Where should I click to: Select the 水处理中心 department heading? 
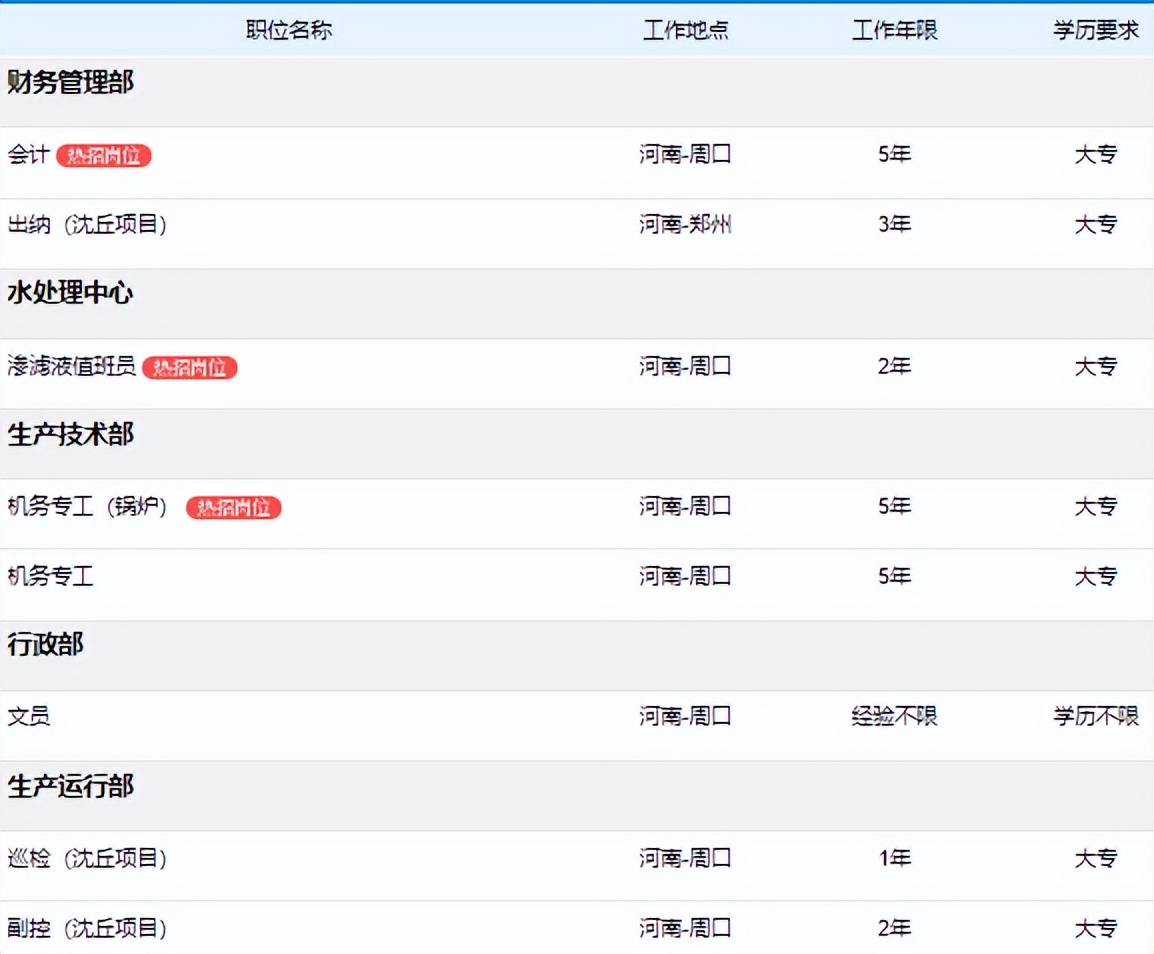[70, 293]
